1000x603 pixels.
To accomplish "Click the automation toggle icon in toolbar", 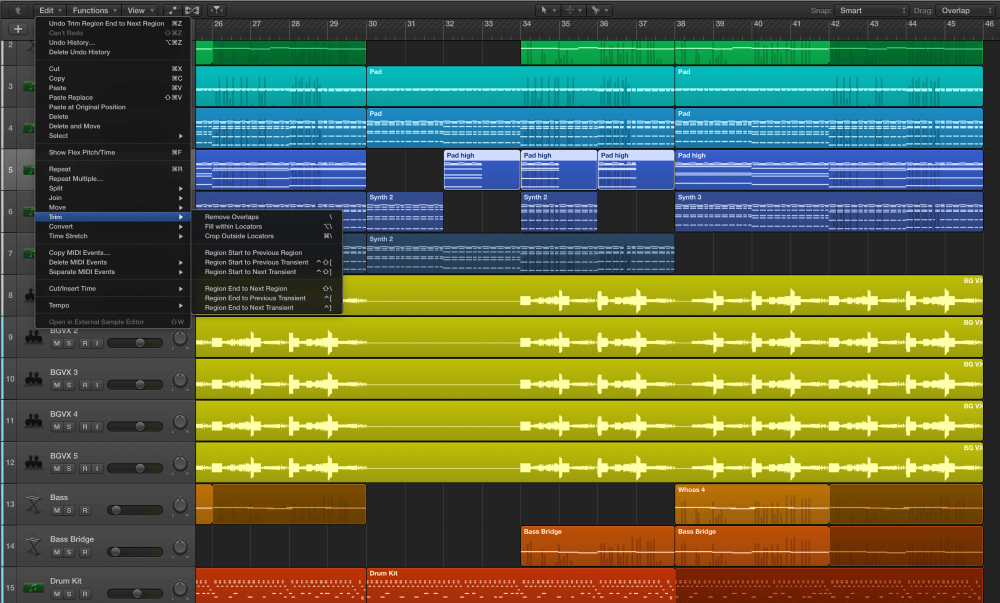I will coord(172,10).
